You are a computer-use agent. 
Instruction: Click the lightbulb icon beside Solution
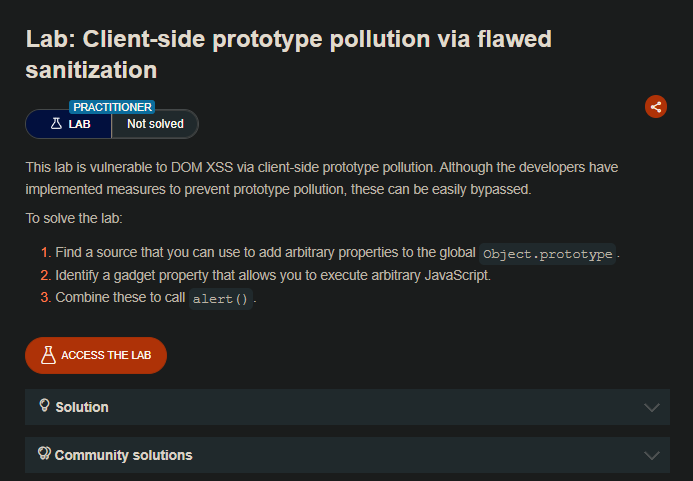point(44,406)
